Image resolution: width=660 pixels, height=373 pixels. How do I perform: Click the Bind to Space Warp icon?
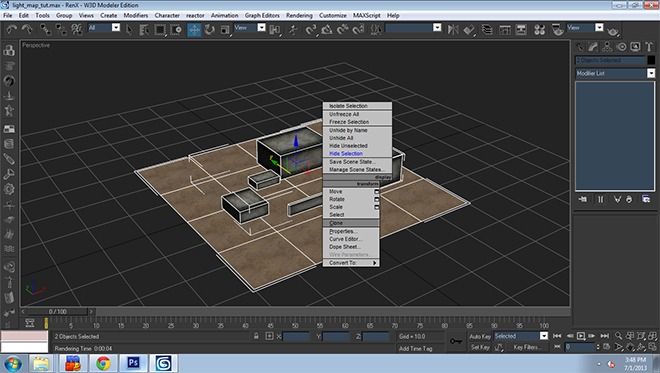click(x=77, y=29)
